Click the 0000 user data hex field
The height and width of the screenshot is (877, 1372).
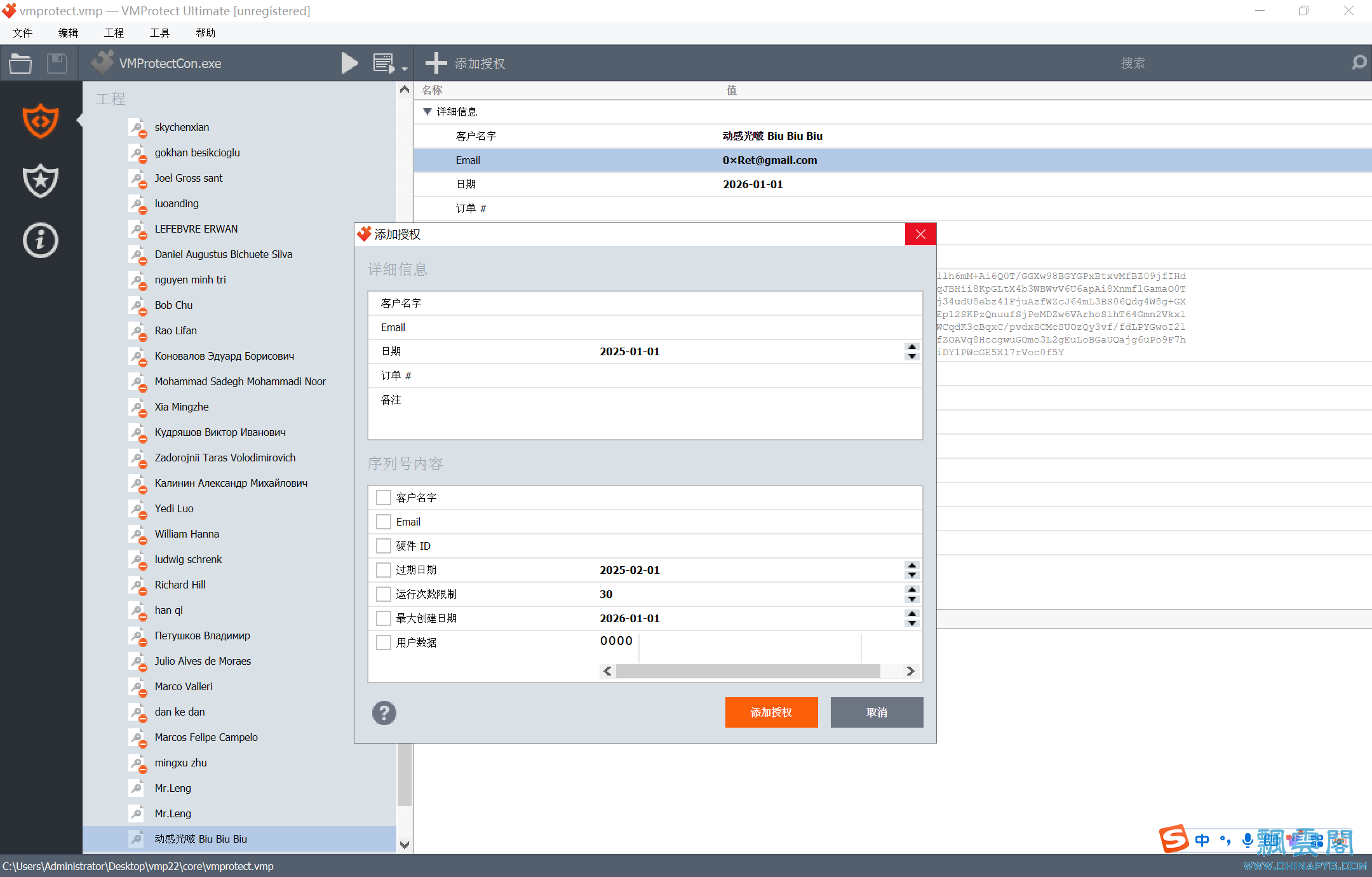coord(616,641)
